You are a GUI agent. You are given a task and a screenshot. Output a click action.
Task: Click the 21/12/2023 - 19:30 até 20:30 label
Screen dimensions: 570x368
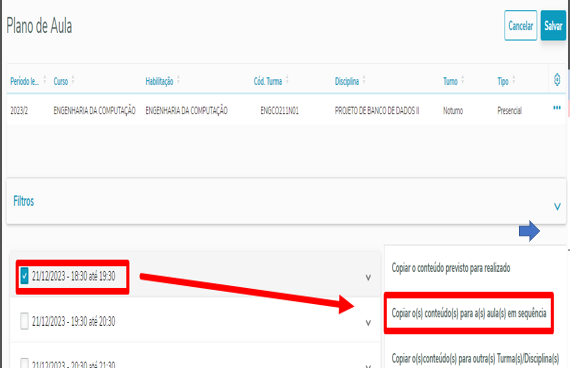[73, 321]
